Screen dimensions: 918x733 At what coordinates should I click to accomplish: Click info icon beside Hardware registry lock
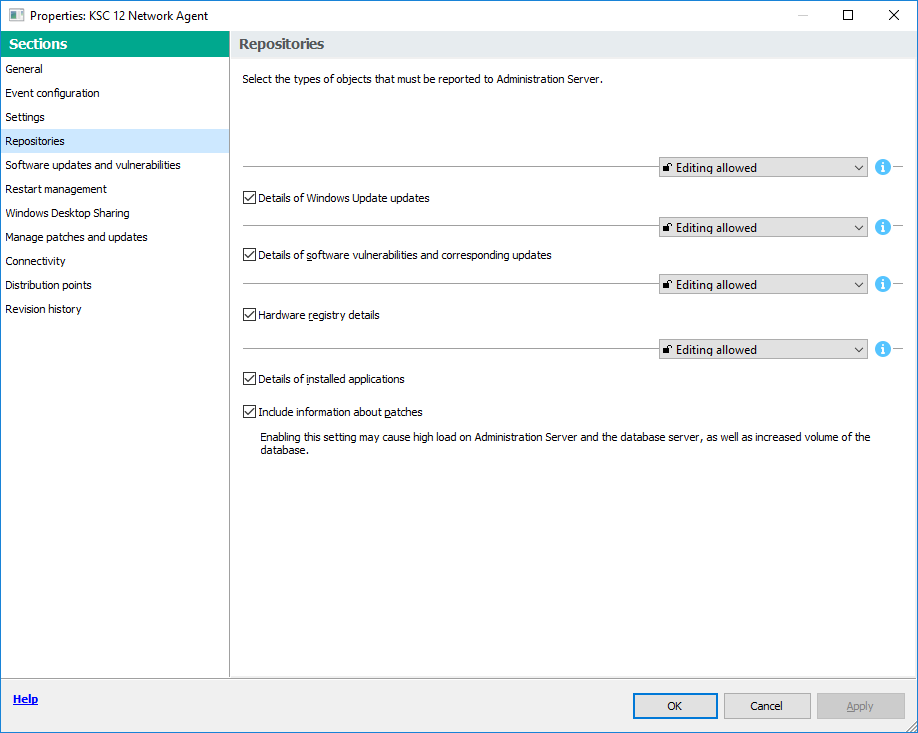pos(882,285)
